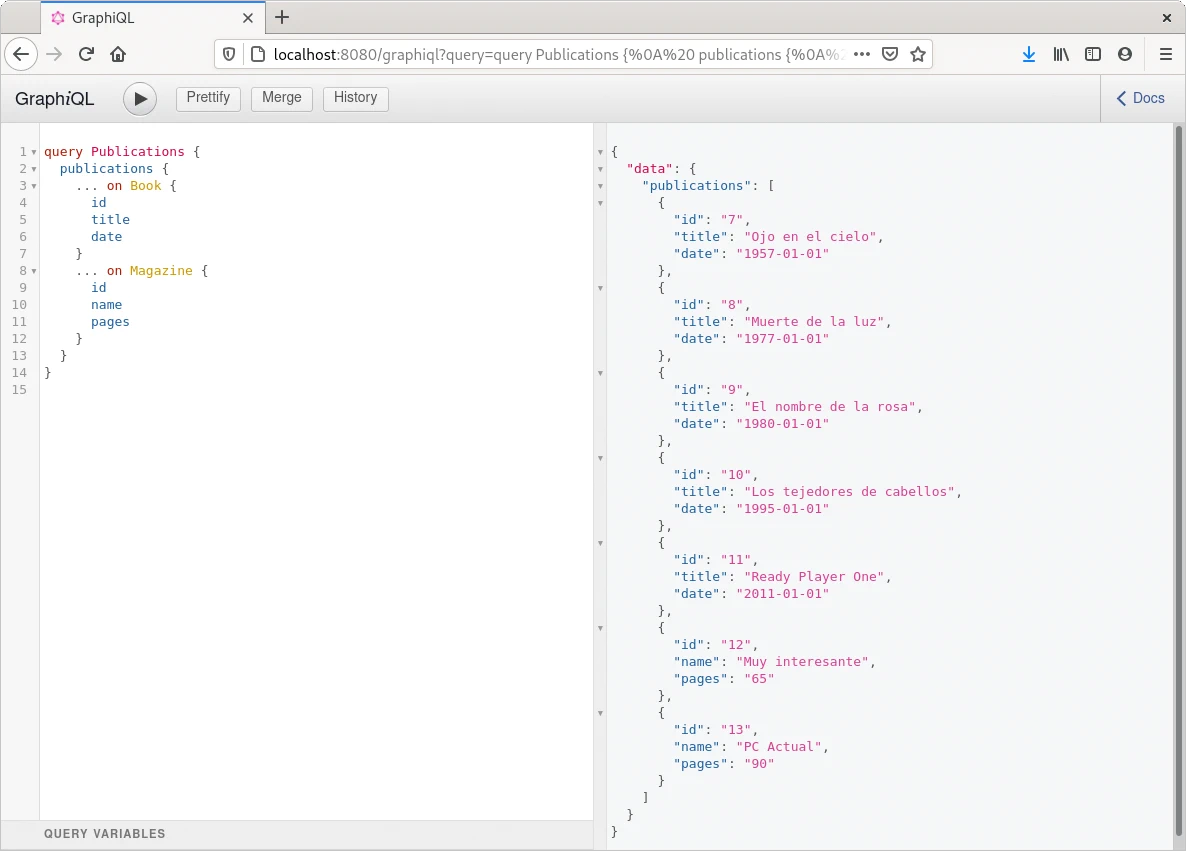The height and width of the screenshot is (851, 1186).
Task: Run the query with the Execute play button
Action: 140,99
